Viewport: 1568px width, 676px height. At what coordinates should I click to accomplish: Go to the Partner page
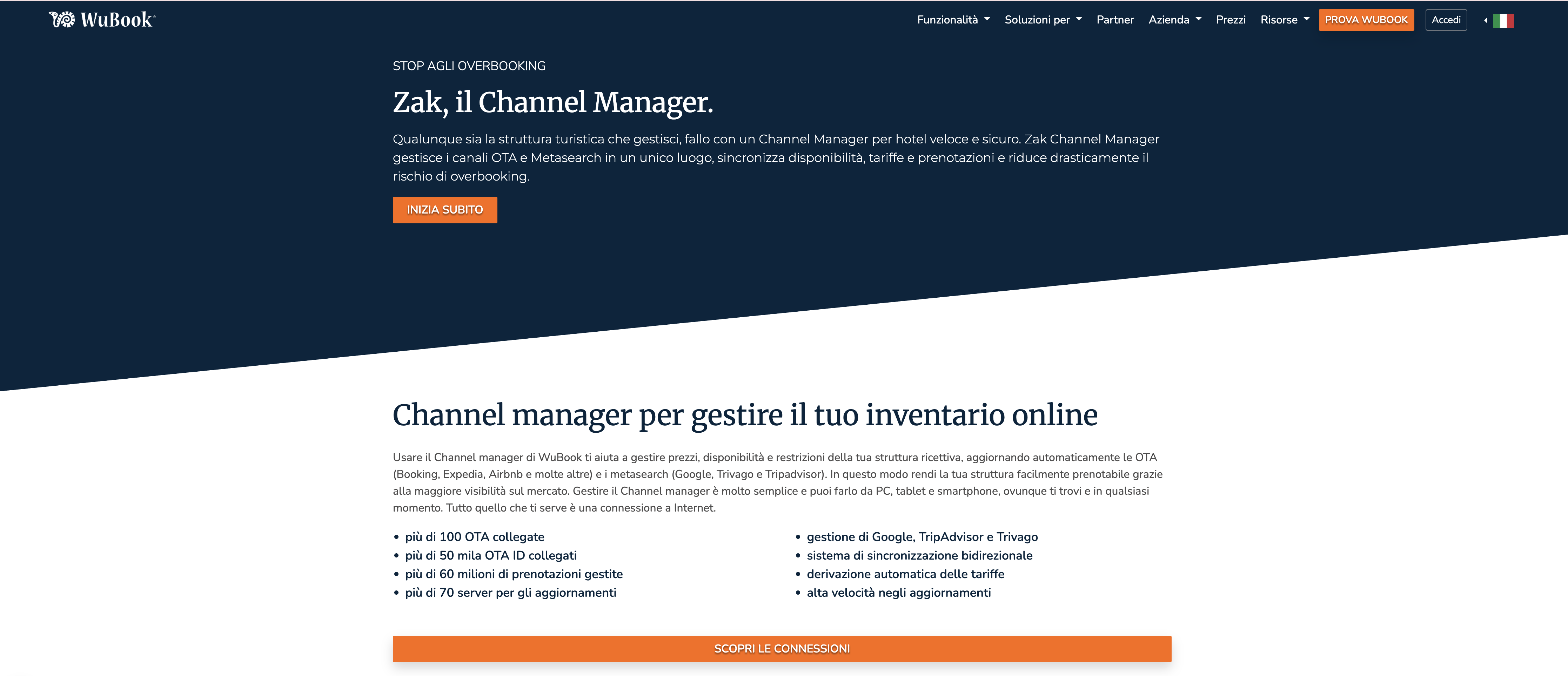click(1115, 20)
